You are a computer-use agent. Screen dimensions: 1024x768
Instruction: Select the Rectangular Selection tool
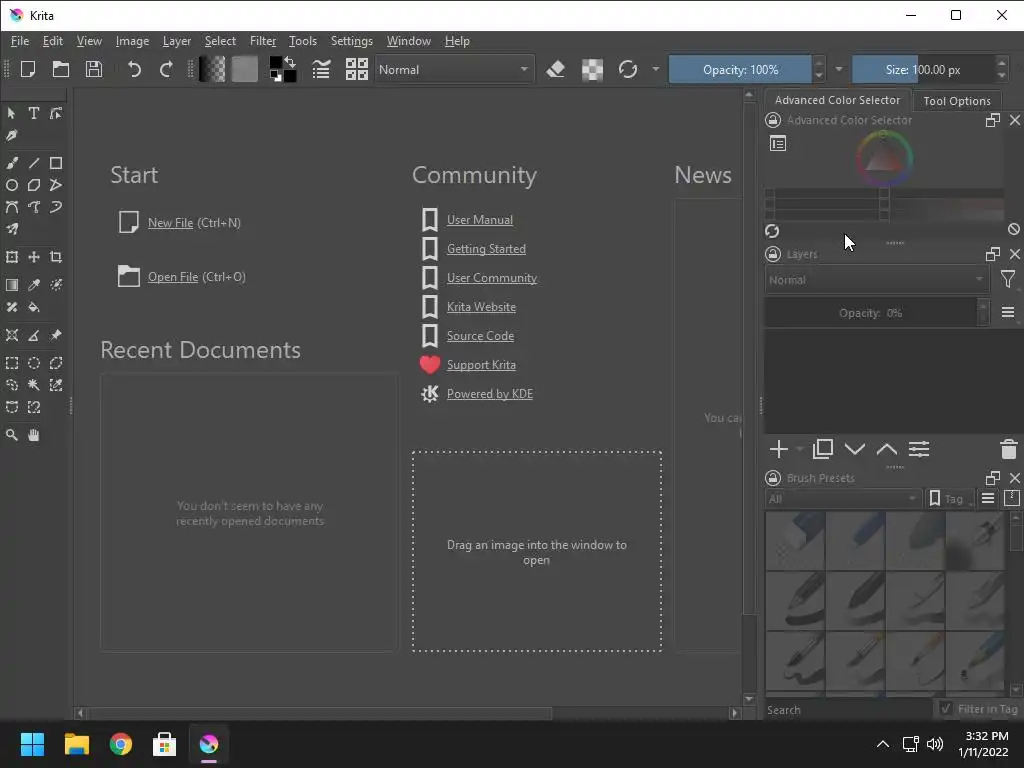click(x=12, y=363)
